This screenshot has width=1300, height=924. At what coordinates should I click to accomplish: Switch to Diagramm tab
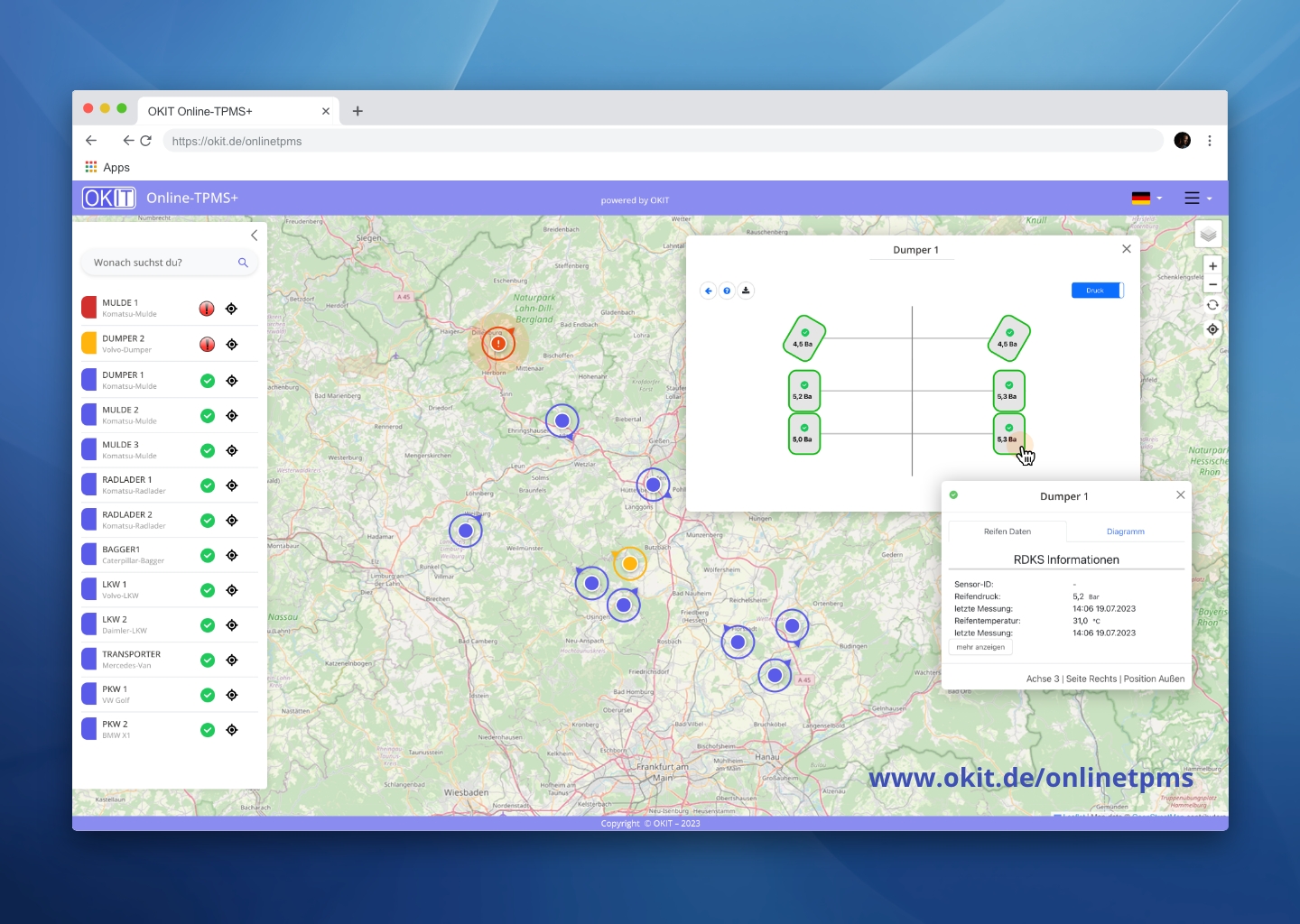1126,531
